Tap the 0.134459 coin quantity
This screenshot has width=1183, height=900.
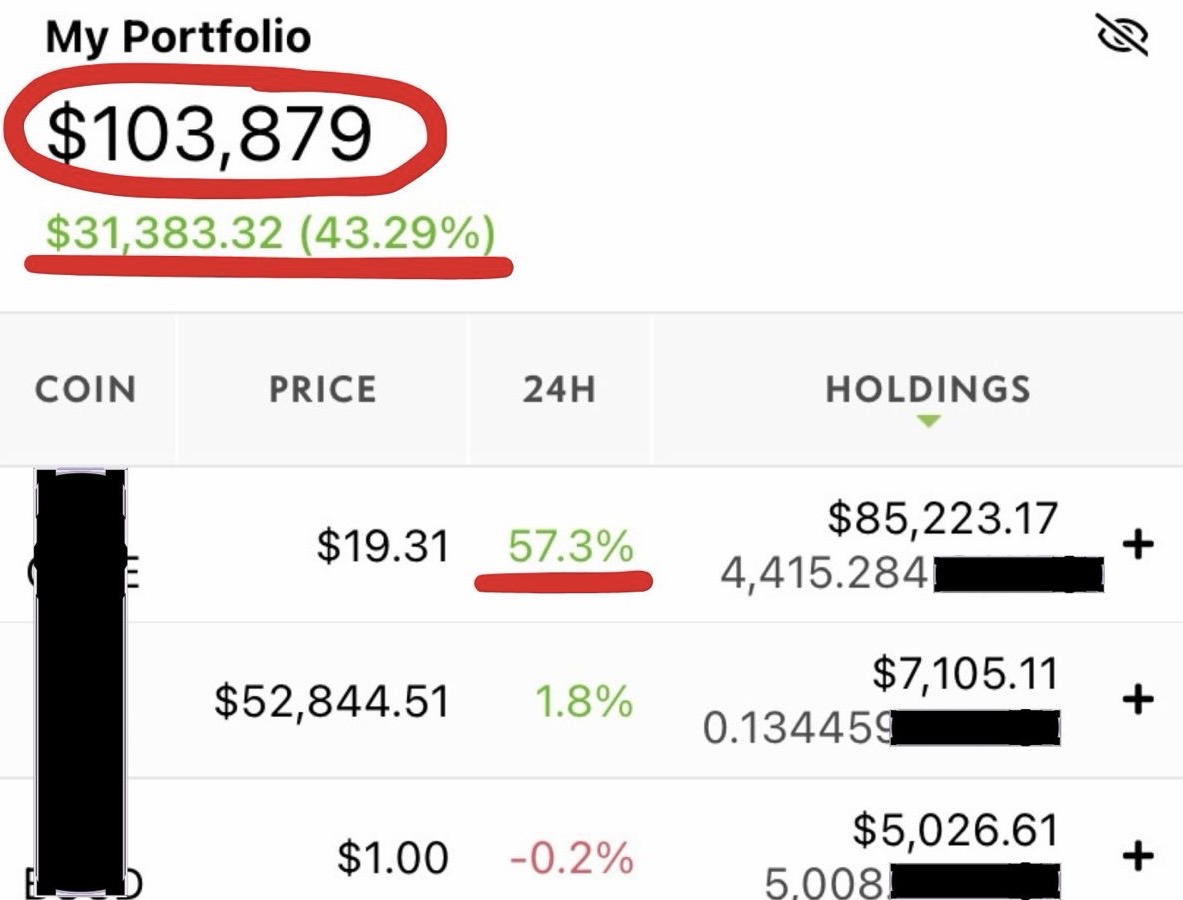click(x=797, y=728)
